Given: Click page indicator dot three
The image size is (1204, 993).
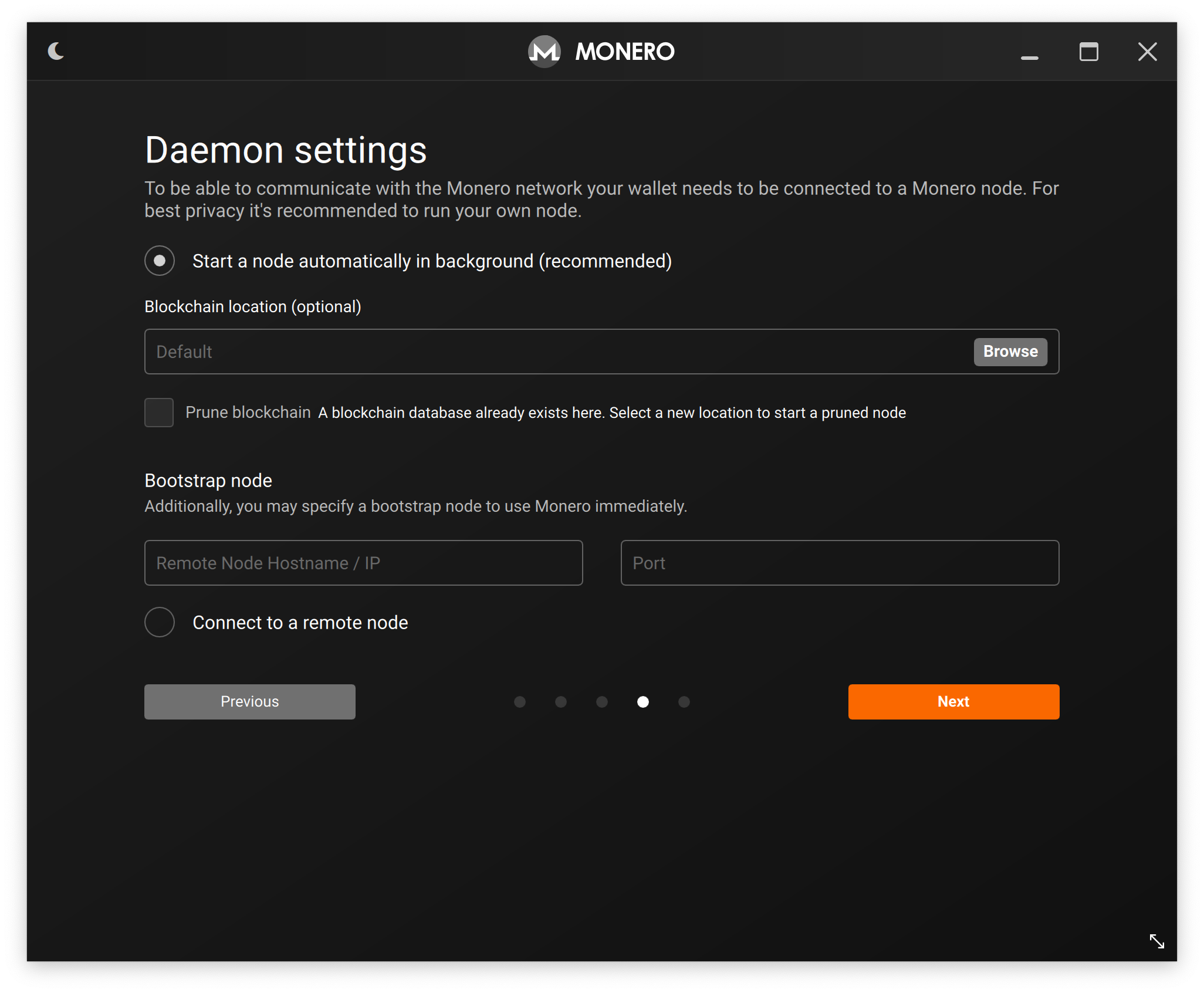Looking at the screenshot, I should click(602, 702).
